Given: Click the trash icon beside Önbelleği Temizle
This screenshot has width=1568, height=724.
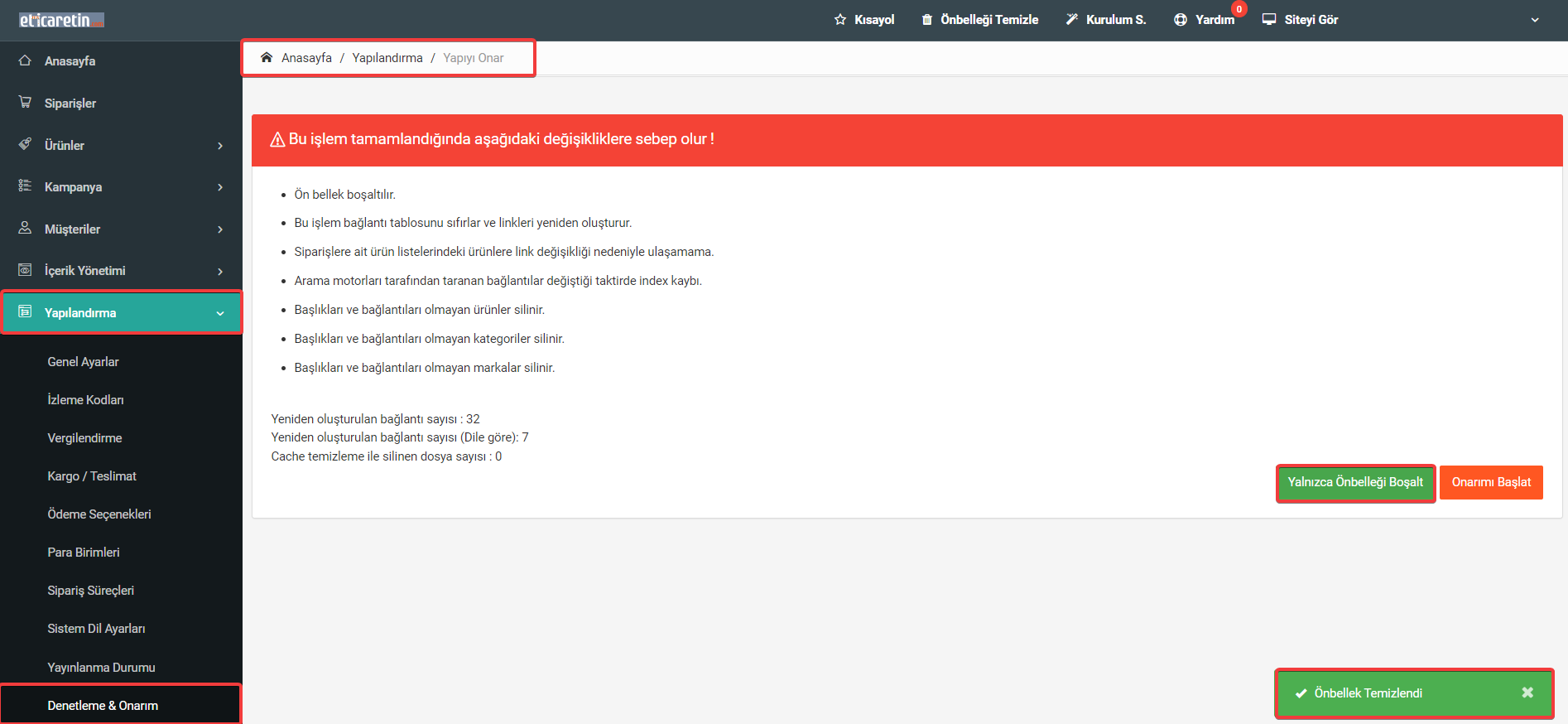Looking at the screenshot, I should click(927, 19).
